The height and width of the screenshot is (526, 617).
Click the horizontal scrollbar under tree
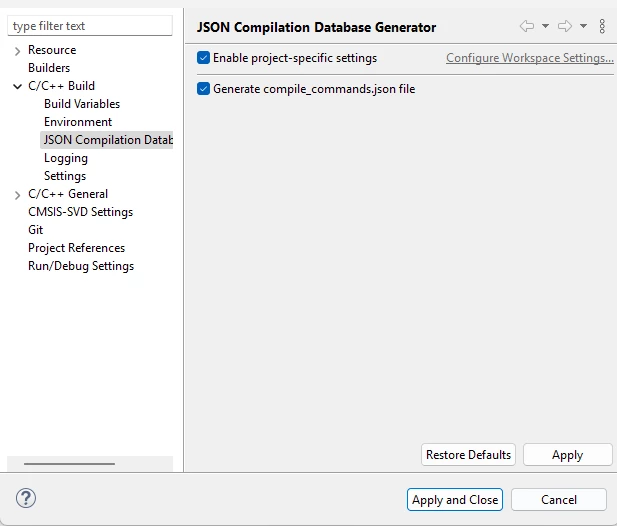click(x=69, y=464)
